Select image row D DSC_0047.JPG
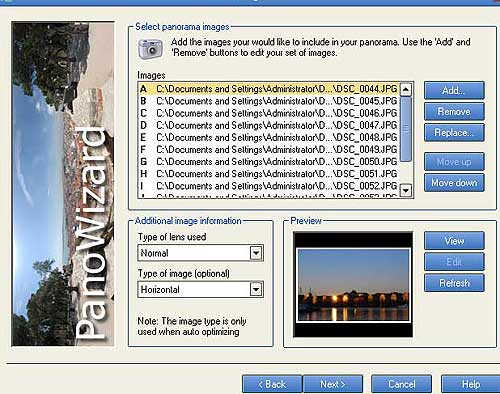Screen dimensions: 500x394 pos(268,125)
